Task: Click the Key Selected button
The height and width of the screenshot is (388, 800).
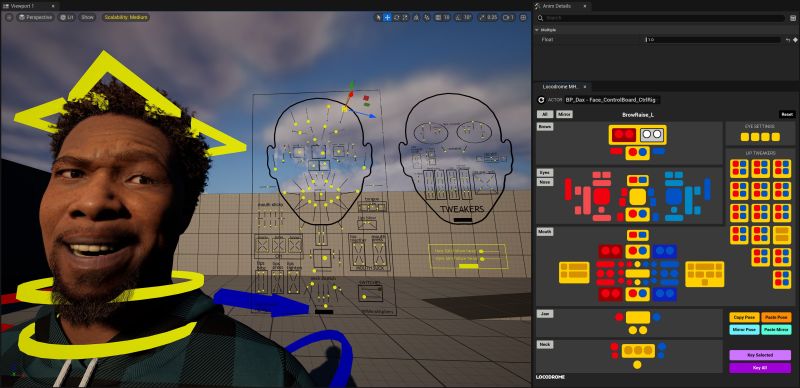Action: pos(760,355)
